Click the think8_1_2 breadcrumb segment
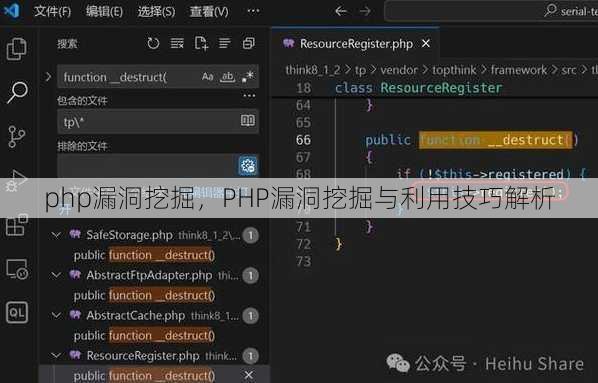This screenshot has height=383, width=598. click(313, 70)
